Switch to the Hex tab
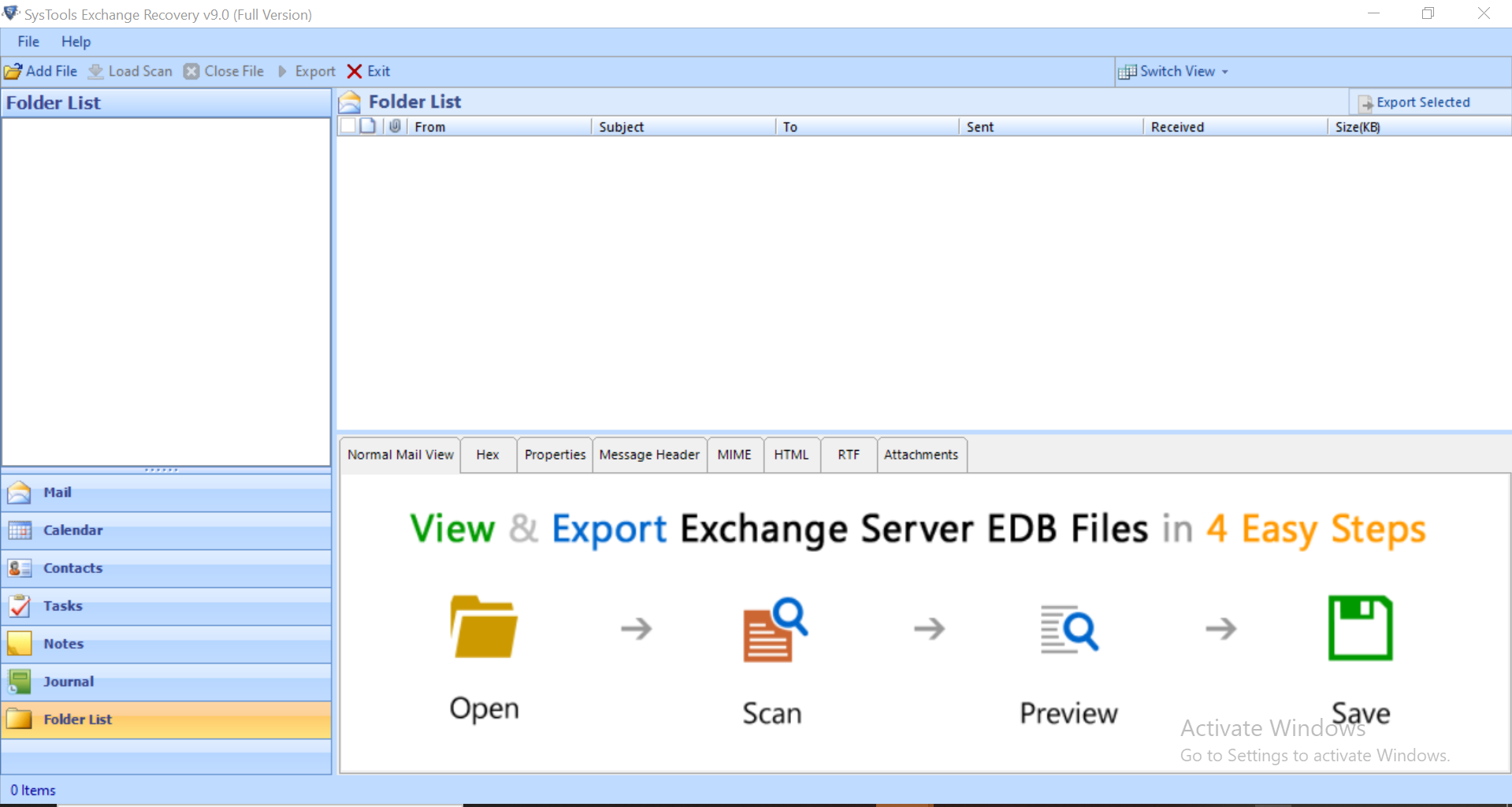1512x807 pixels. [488, 455]
